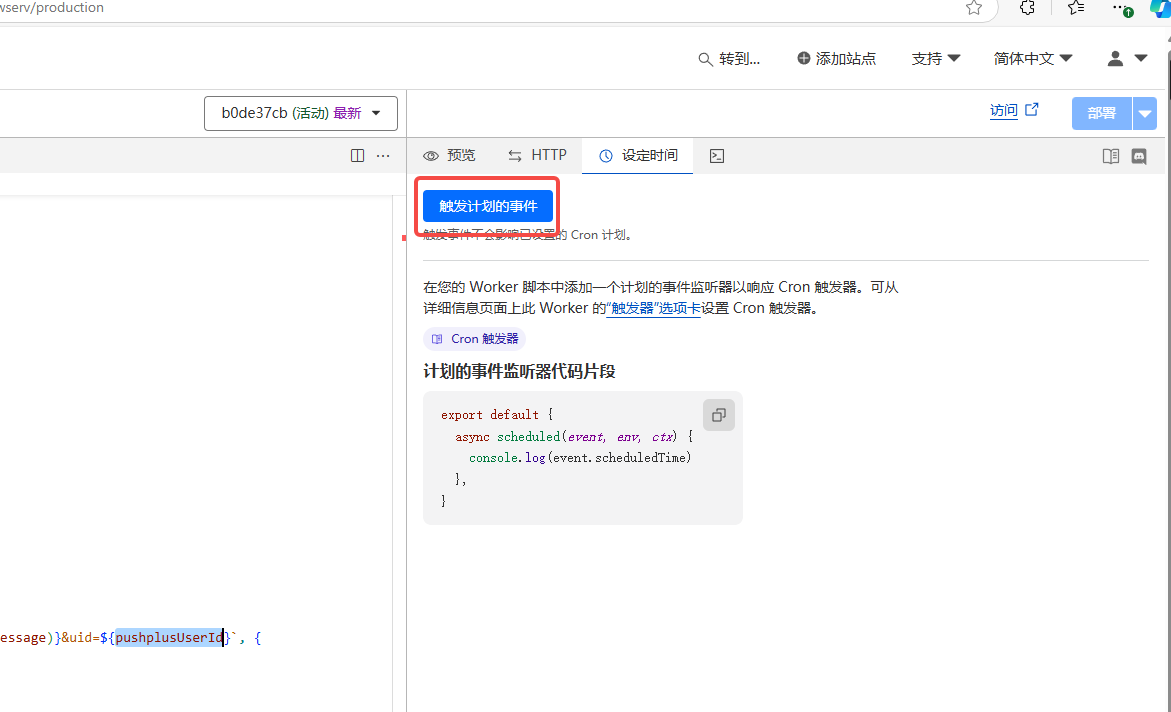Screen dimensions: 1171x712
Task: Bookmark page with the star icon
Action: (x=974, y=8)
